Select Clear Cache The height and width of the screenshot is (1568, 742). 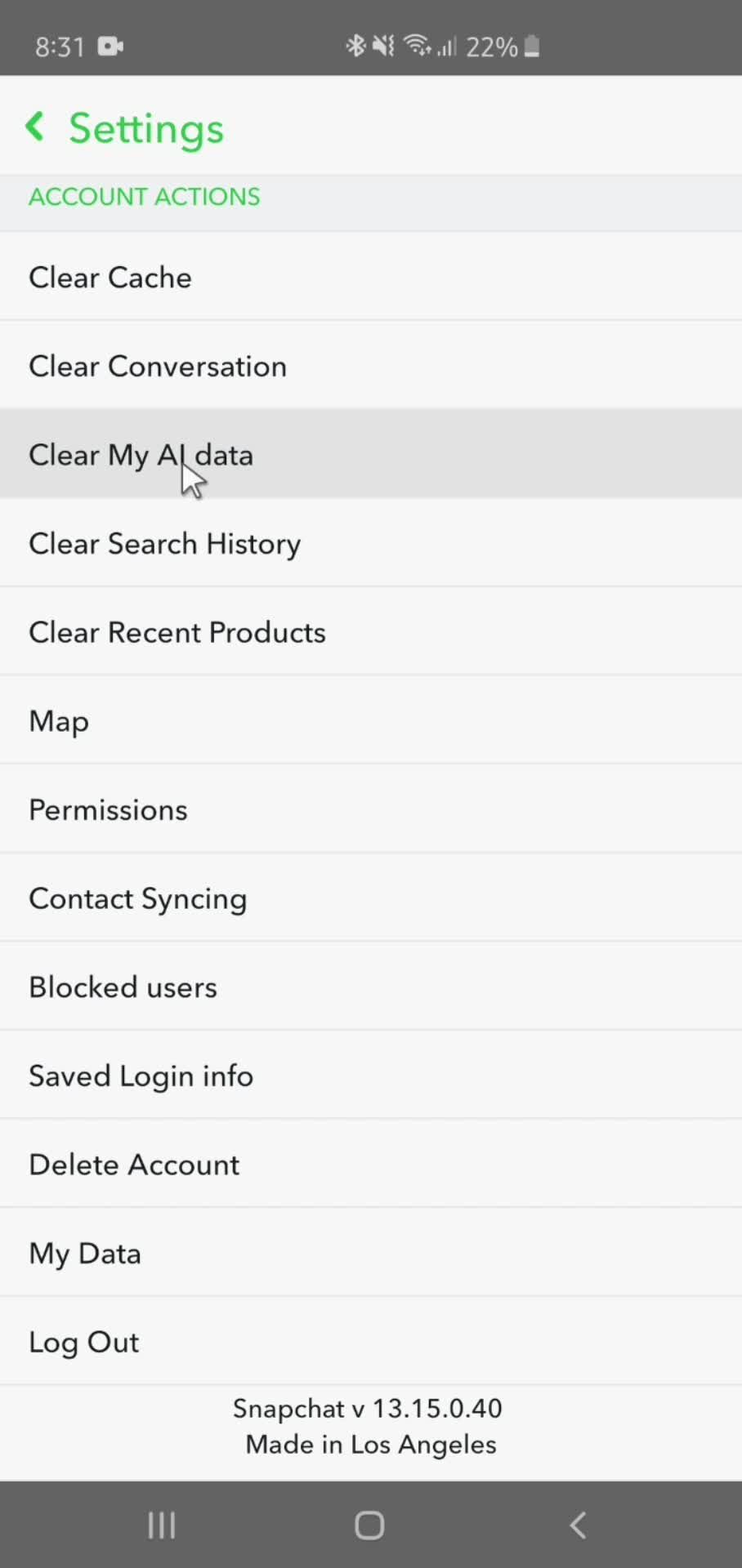tap(110, 277)
